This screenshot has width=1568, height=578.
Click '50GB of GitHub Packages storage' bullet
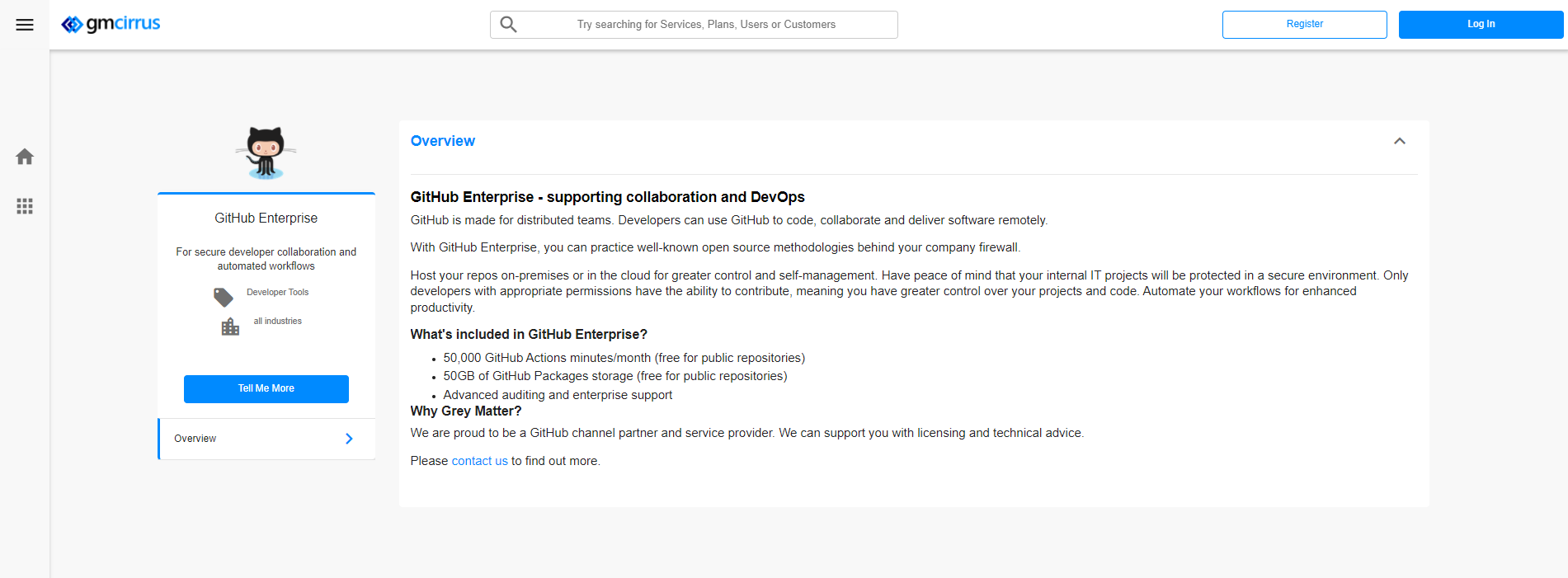point(615,376)
